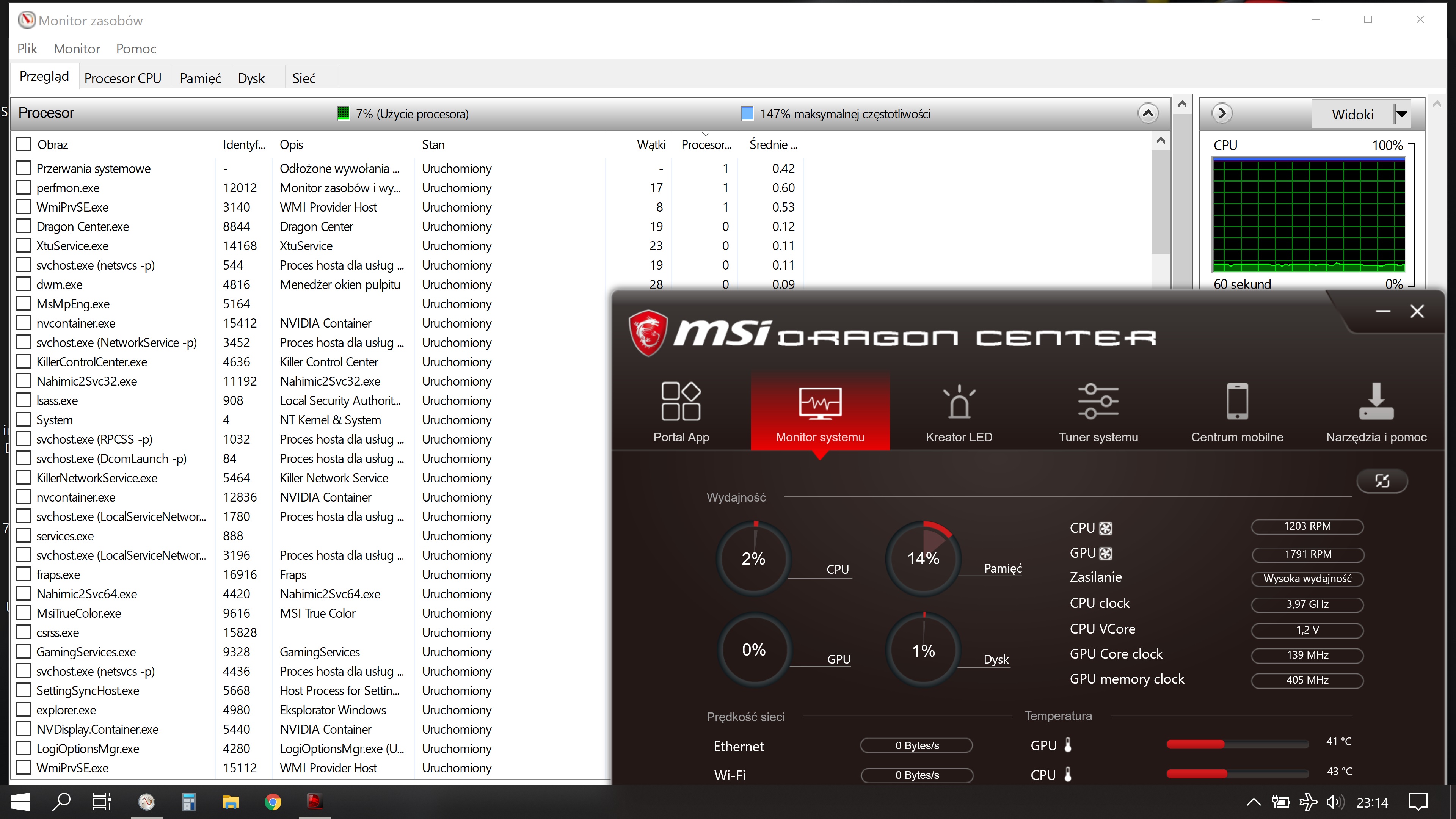Viewport: 1456px width, 819px height.
Task: Click the CPU fan icon
Action: (1106, 528)
